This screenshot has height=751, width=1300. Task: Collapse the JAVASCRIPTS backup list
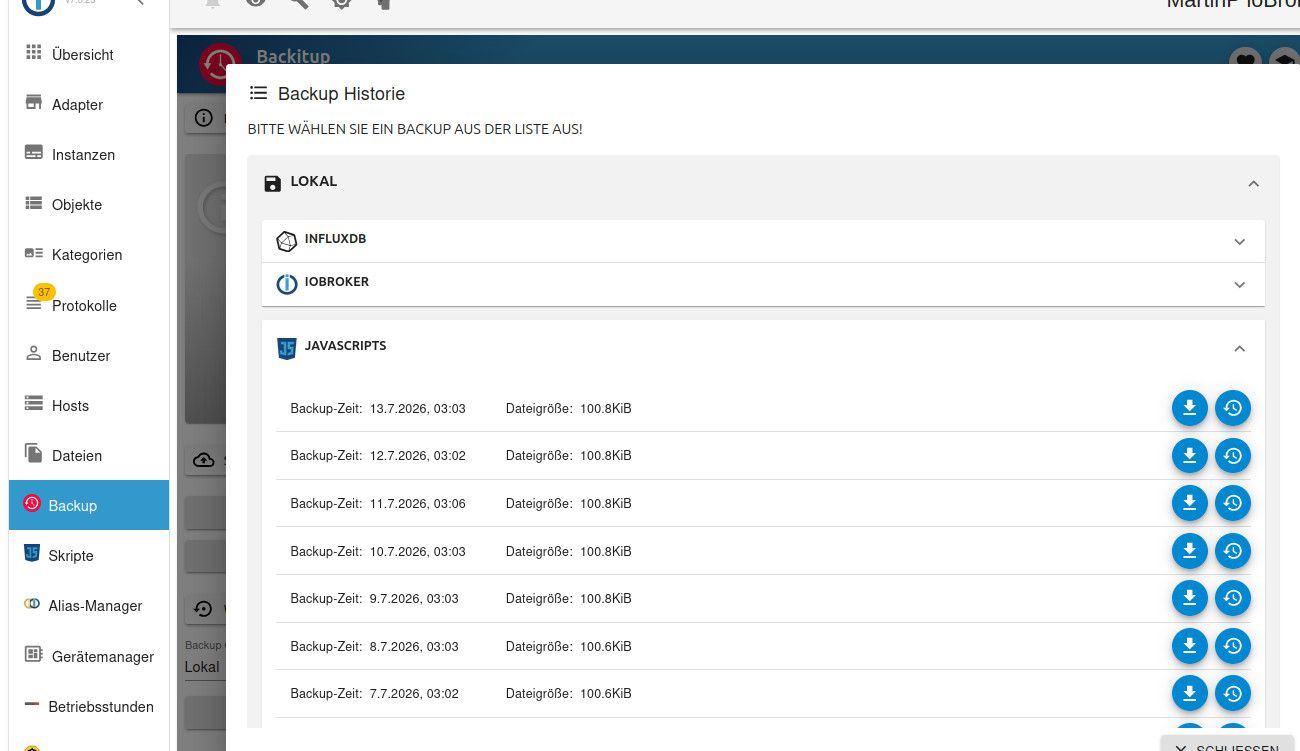pyautogui.click(x=1239, y=349)
